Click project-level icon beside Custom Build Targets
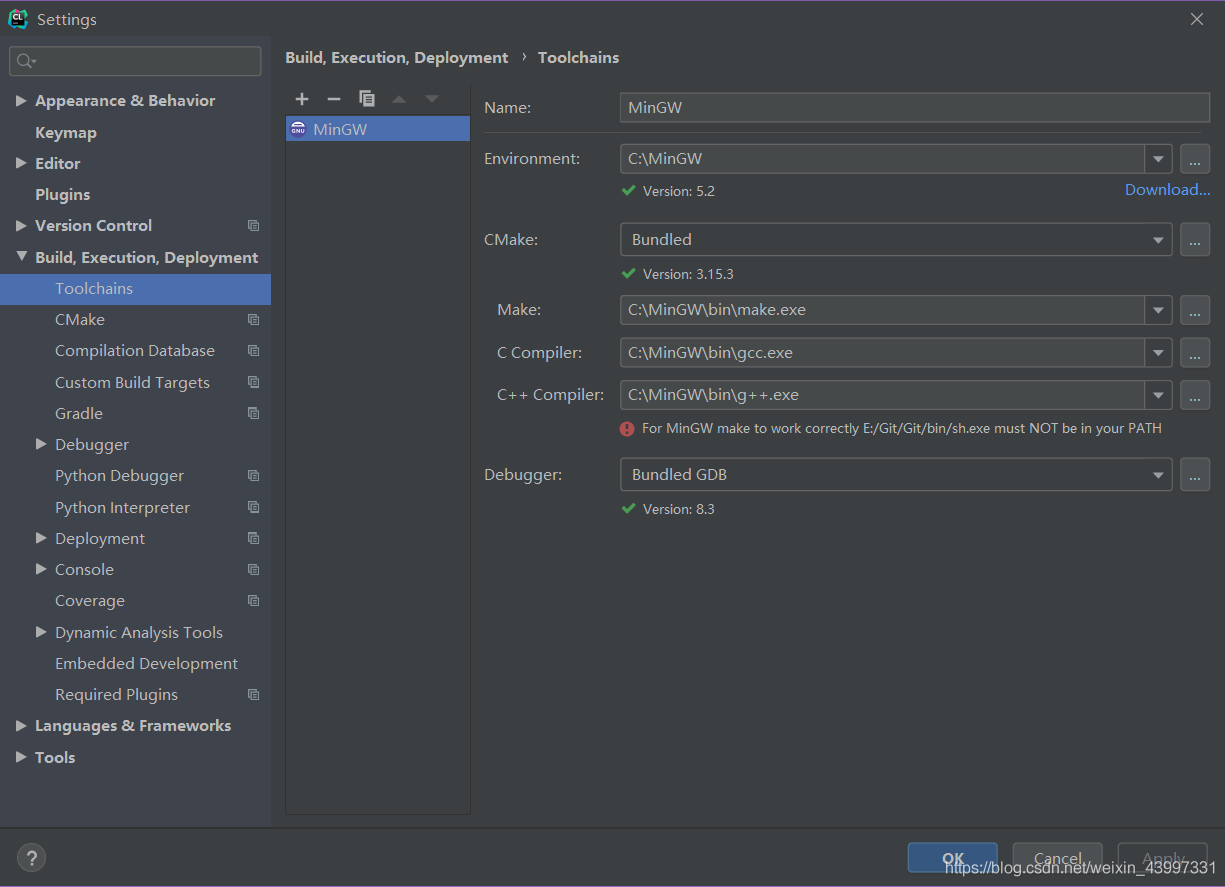This screenshot has height=887, width=1225. click(253, 382)
